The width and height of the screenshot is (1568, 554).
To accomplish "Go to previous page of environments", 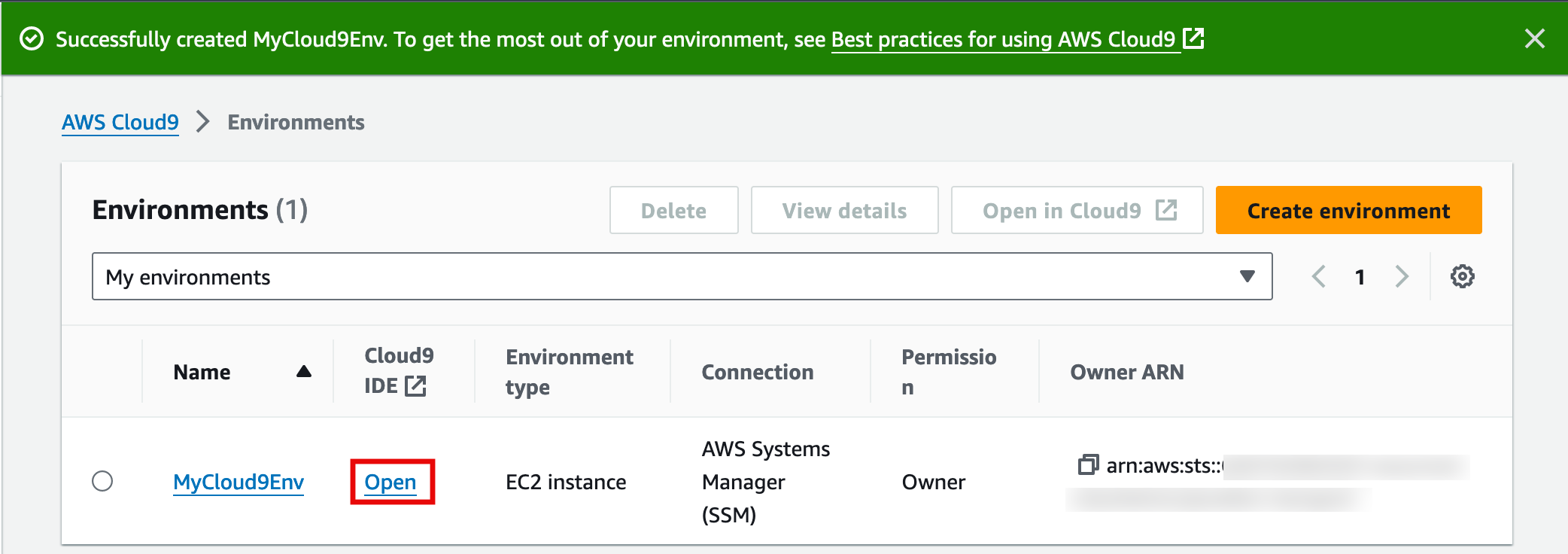I will 1318,276.
